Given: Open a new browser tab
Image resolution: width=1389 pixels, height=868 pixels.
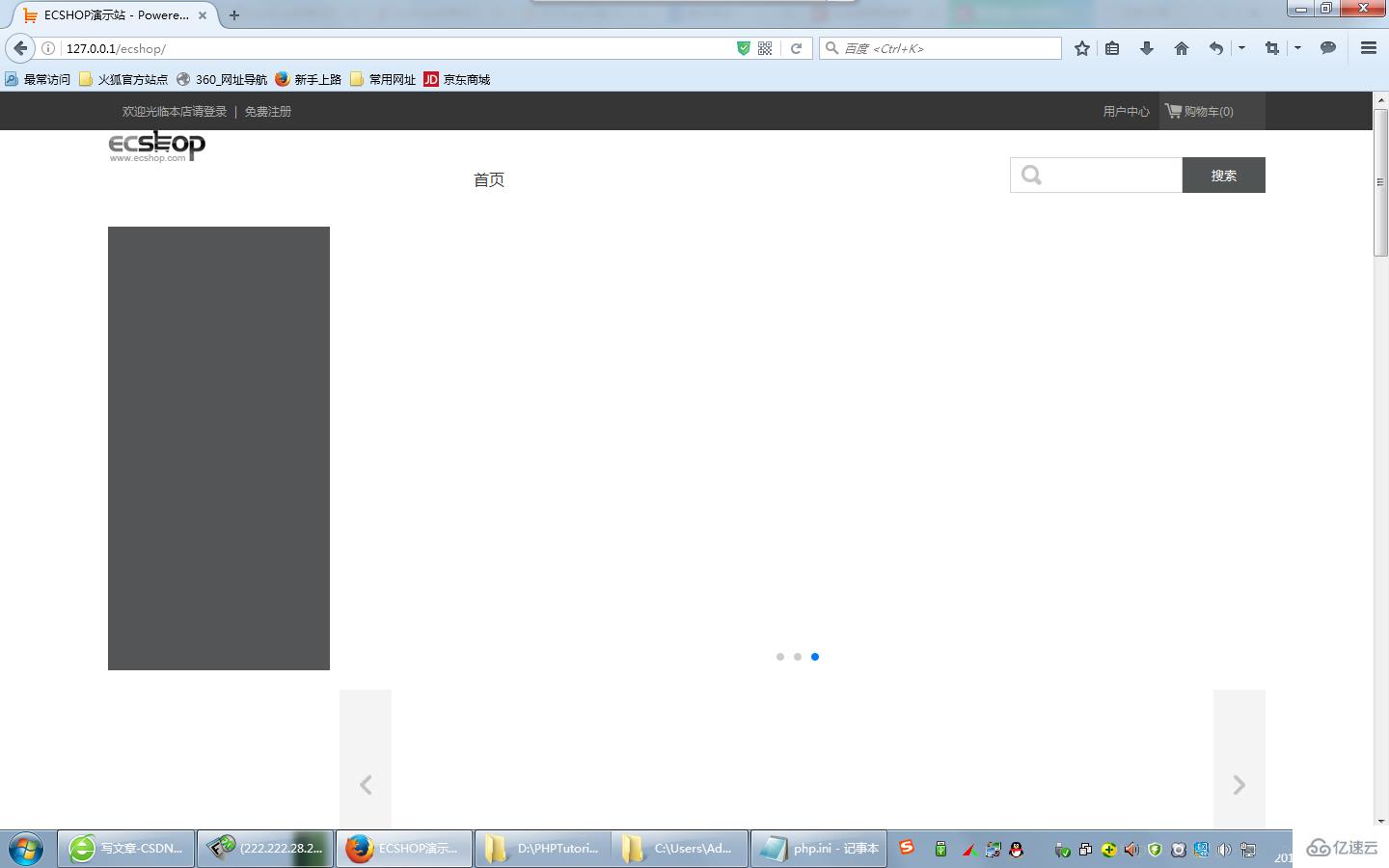Looking at the screenshot, I should coord(233,15).
